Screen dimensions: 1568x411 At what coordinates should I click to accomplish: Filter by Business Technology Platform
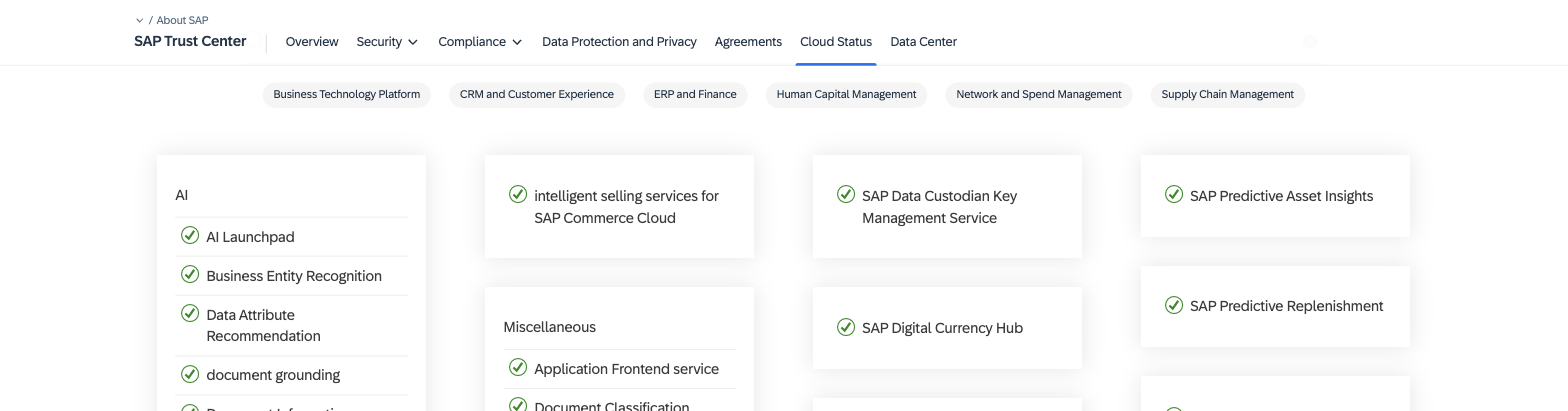(x=347, y=95)
